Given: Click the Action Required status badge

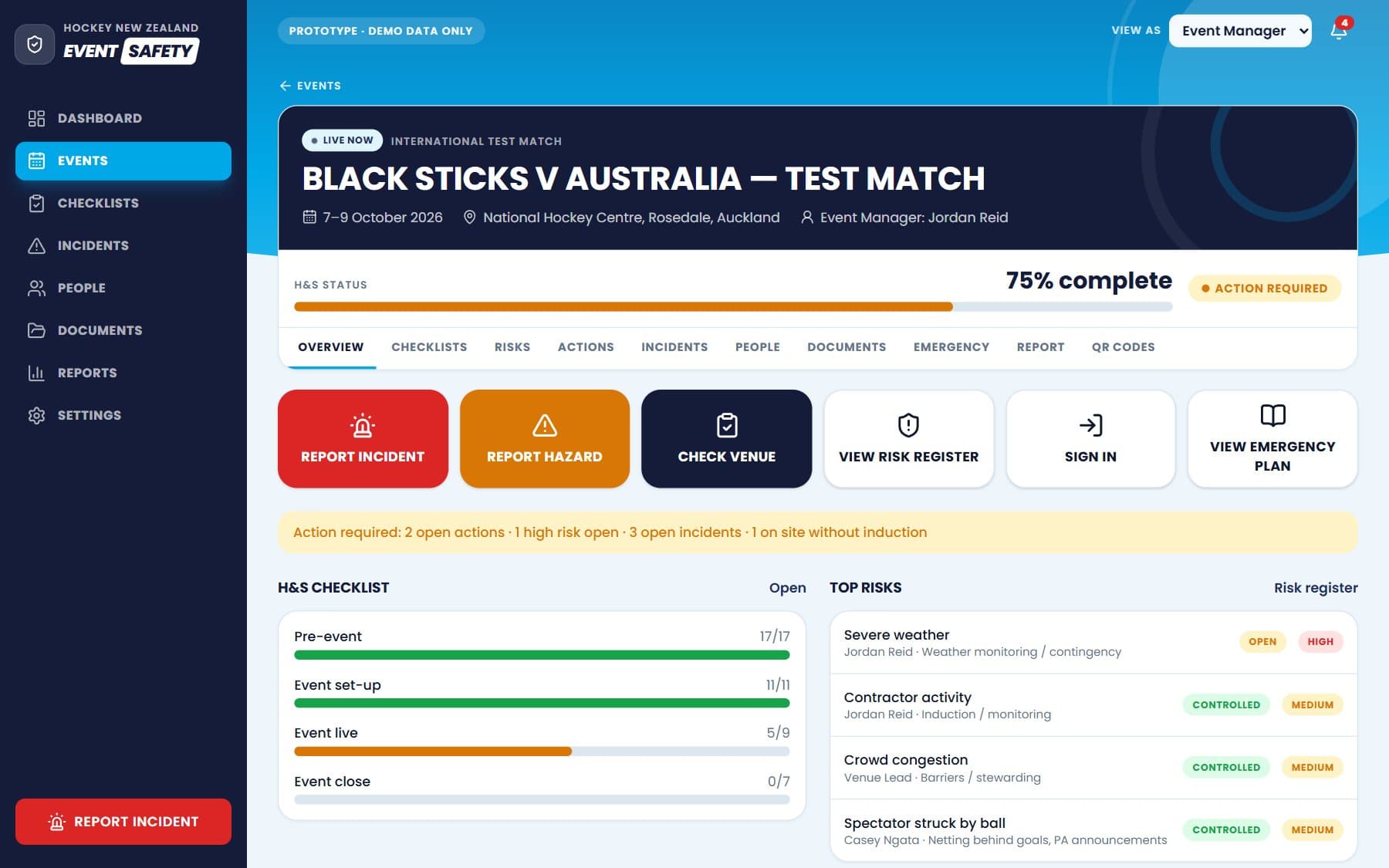Looking at the screenshot, I should click(x=1265, y=288).
